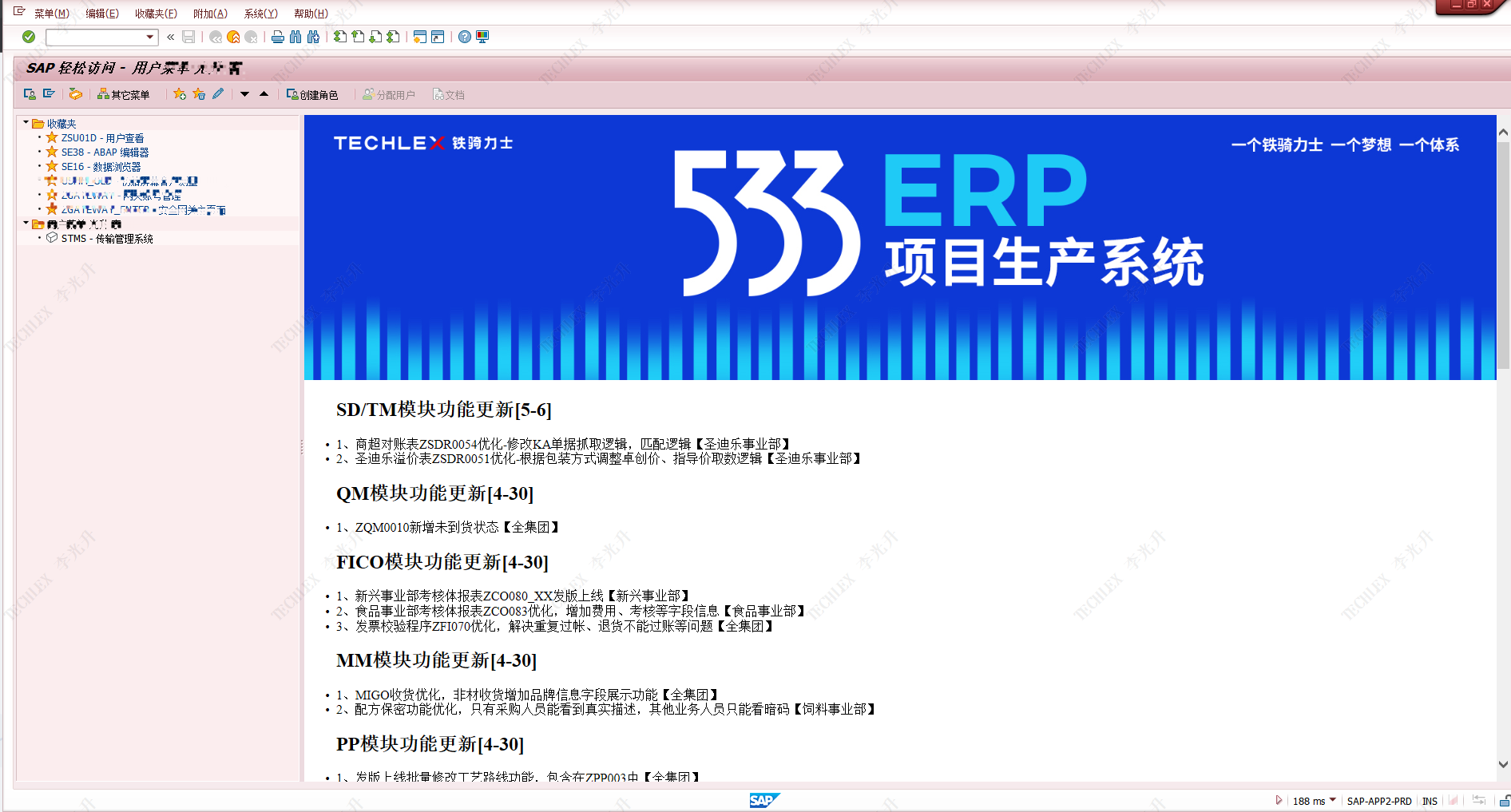Select SE16 - 数据浏览器 favorite
Viewport: 1511px width, 812px height.
[101, 167]
